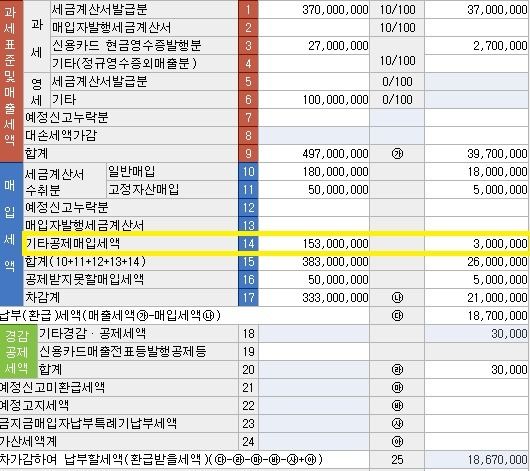Select the 180,000,000 일반매입 amount
The width and height of the screenshot is (530, 471).
pyautogui.click(x=314, y=171)
